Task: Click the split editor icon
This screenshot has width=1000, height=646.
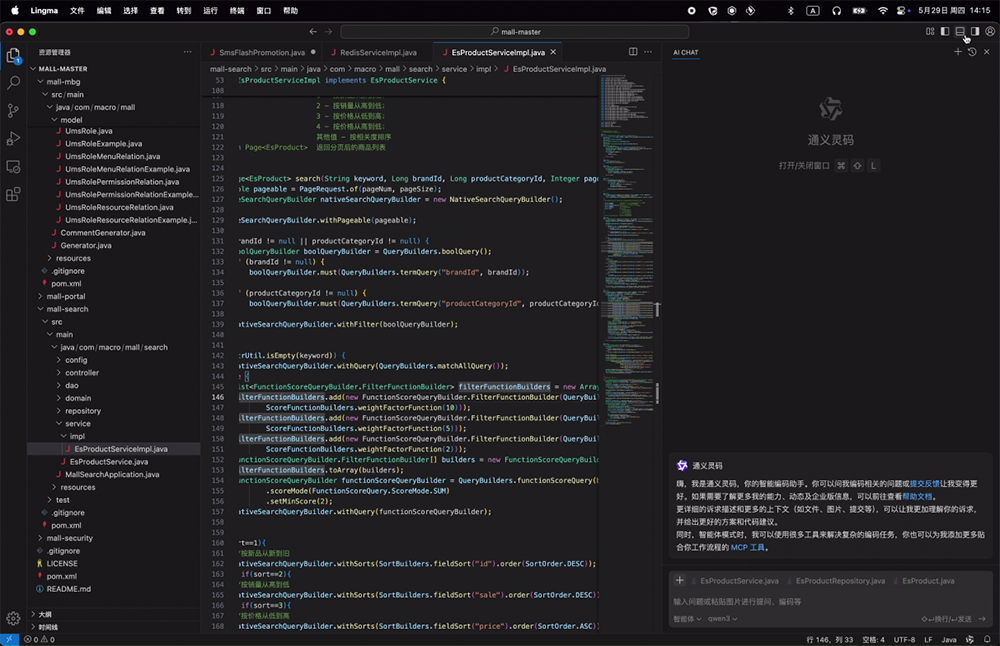Action: coord(633,52)
